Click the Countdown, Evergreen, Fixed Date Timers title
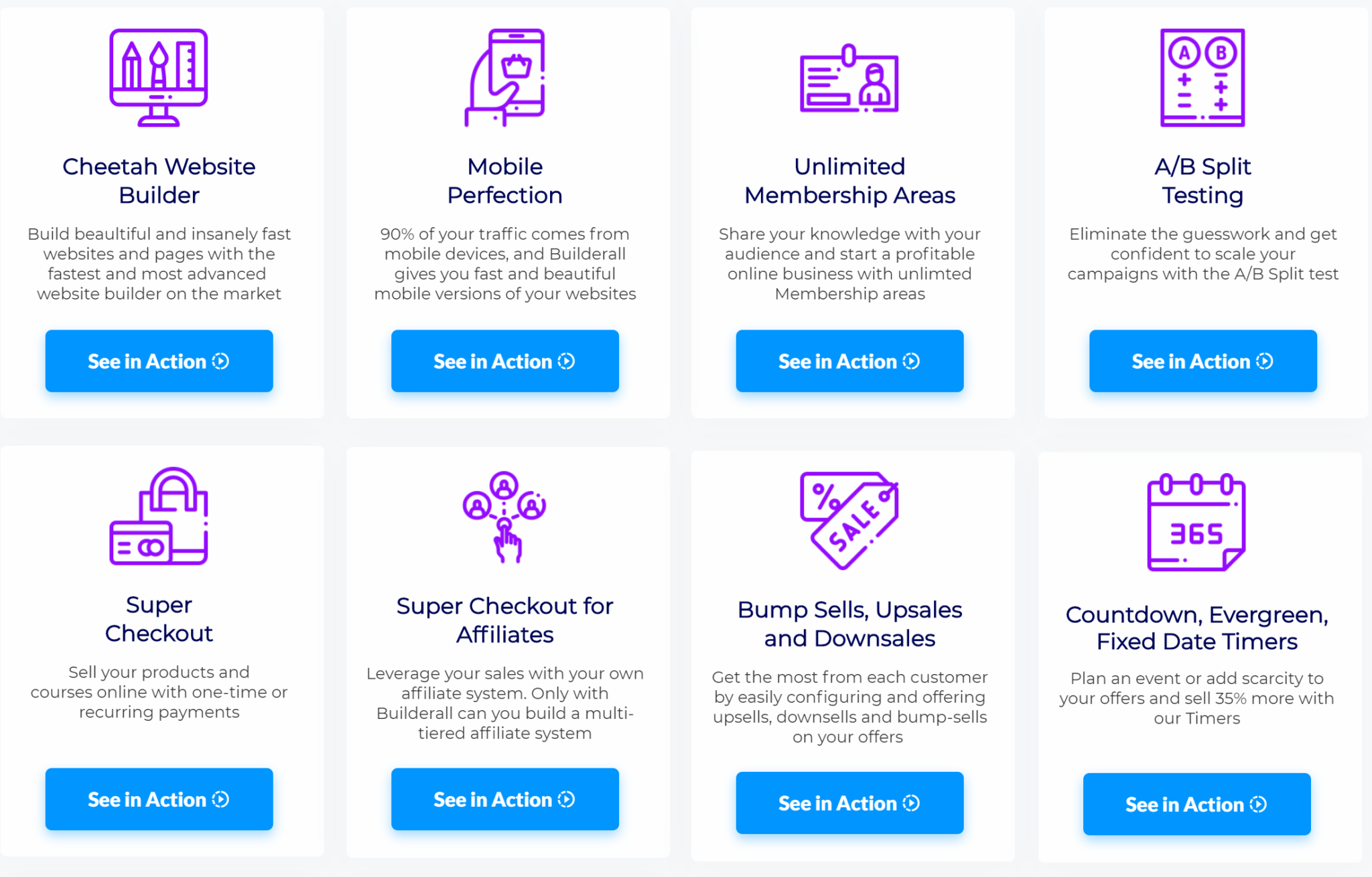Image resolution: width=1372 pixels, height=877 pixels. click(1196, 628)
